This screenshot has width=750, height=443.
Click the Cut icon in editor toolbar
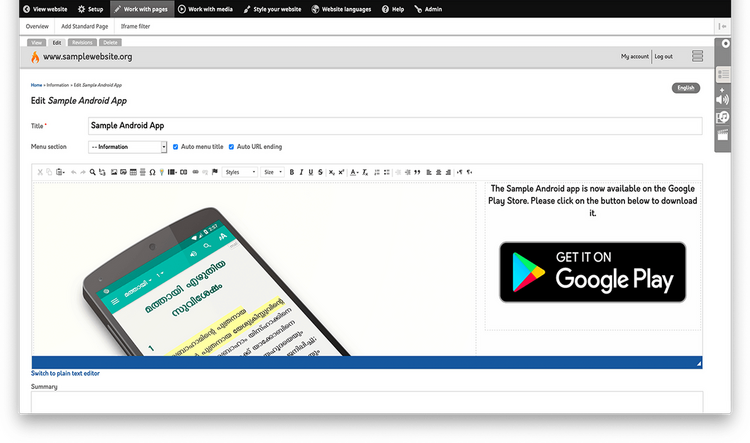40,172
